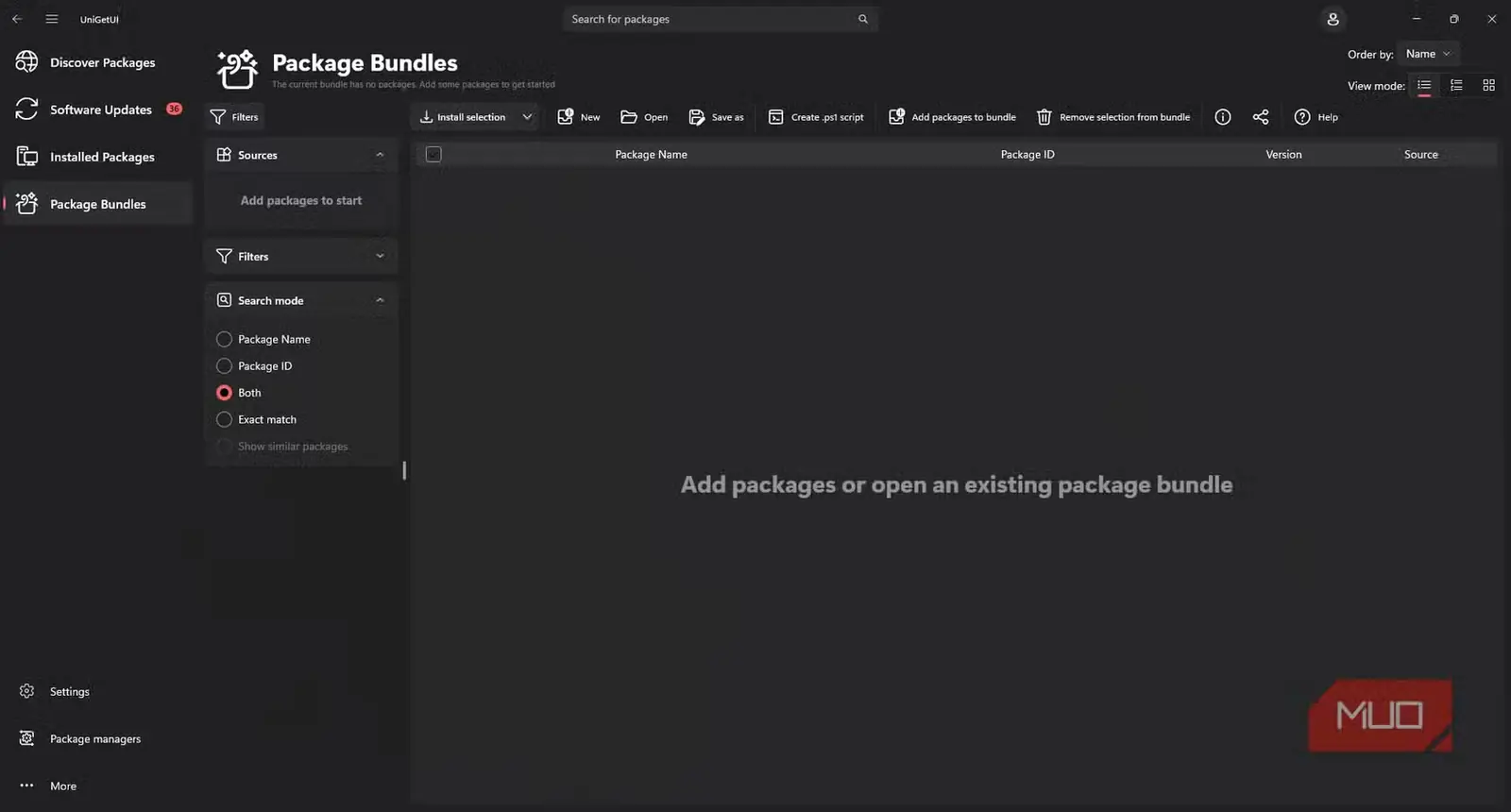
Task: Select Package Bundles in sidebar
Action: [98, 204]
